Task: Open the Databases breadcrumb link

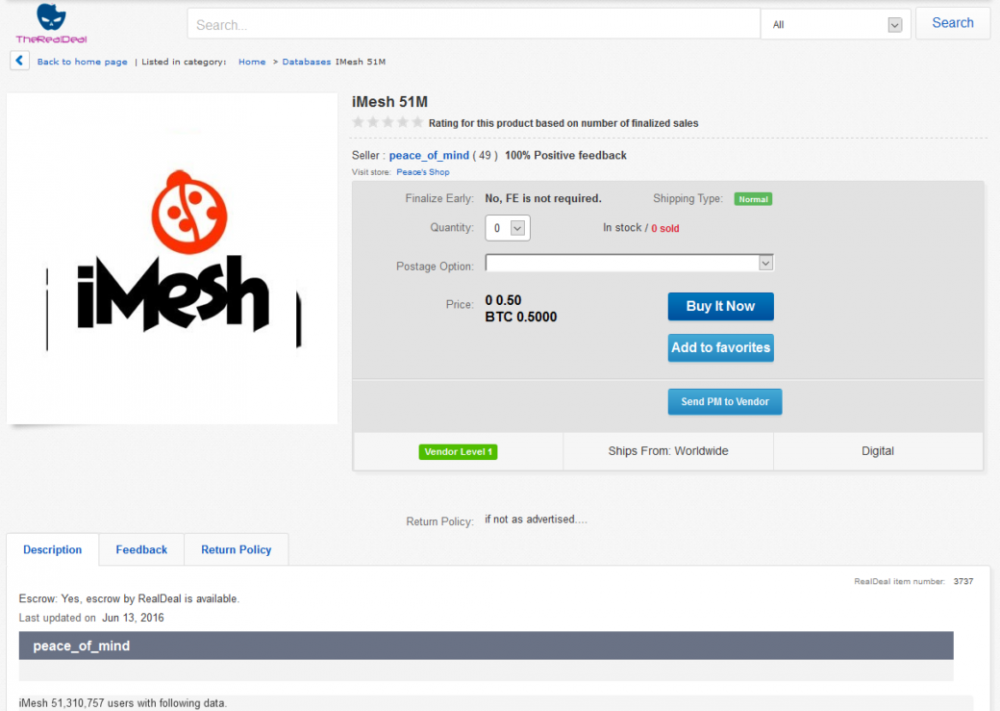Action: (306, 62)
